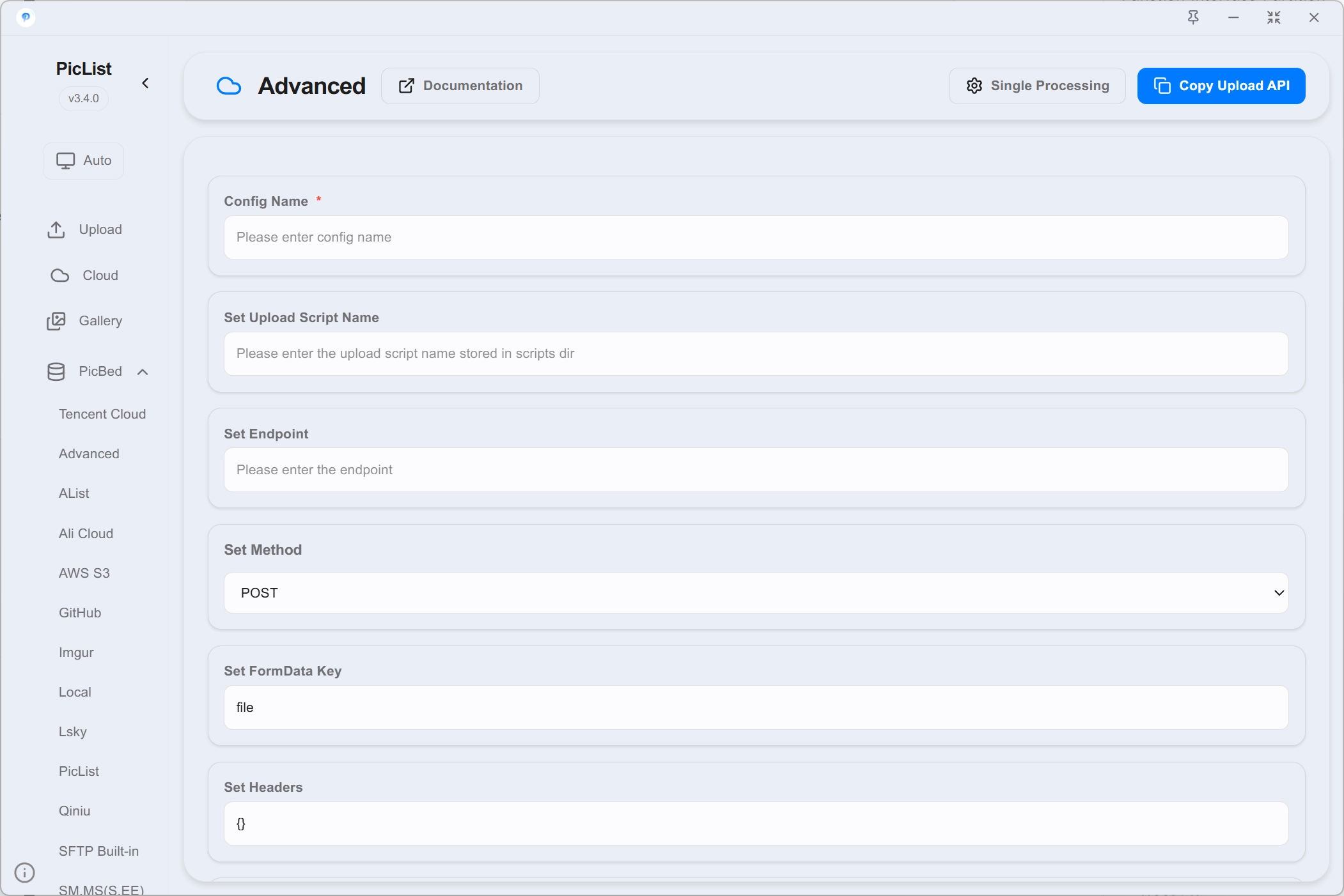Collapse the sidebar with the left arrow
1344x896 pixels.
(145, 83)
